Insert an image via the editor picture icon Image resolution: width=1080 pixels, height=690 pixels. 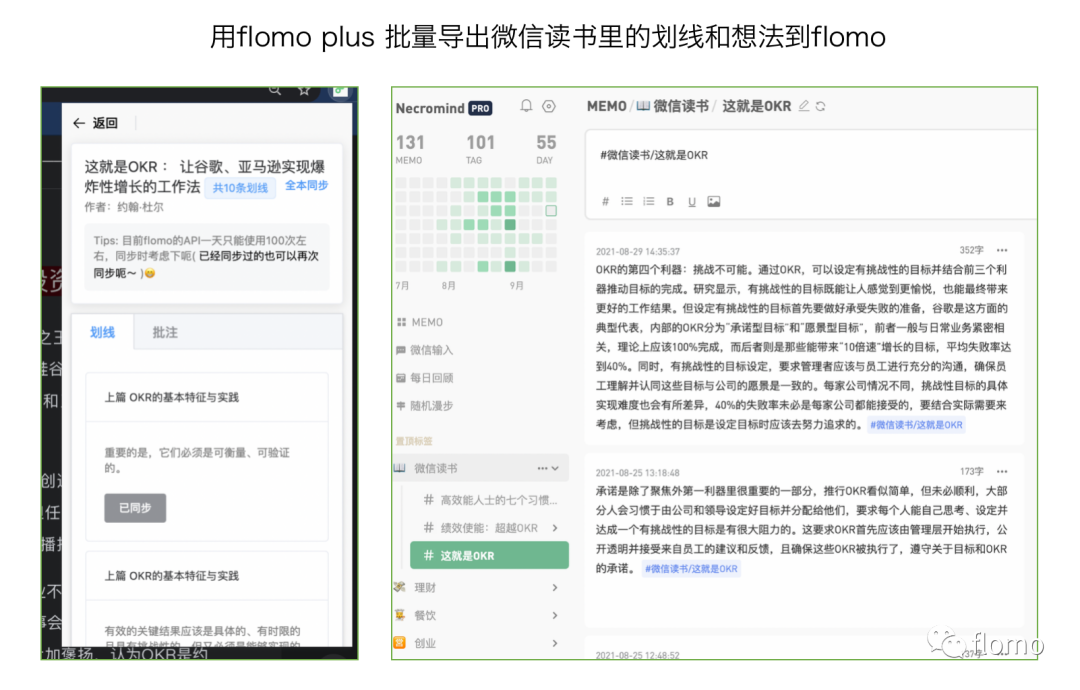714,202
